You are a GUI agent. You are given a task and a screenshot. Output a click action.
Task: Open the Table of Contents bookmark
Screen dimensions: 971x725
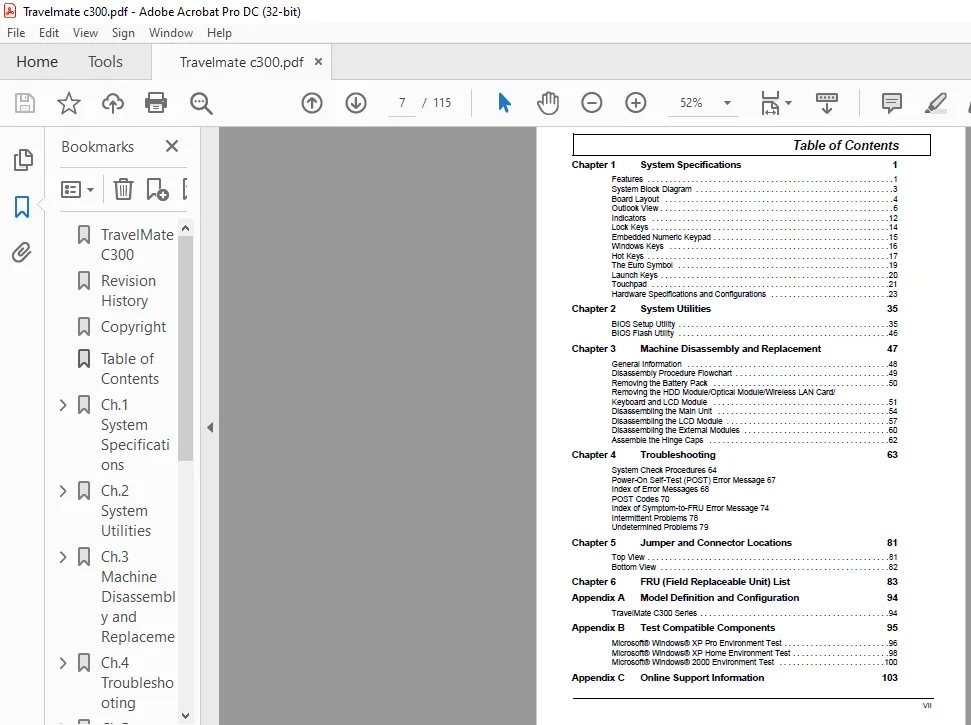130,368
